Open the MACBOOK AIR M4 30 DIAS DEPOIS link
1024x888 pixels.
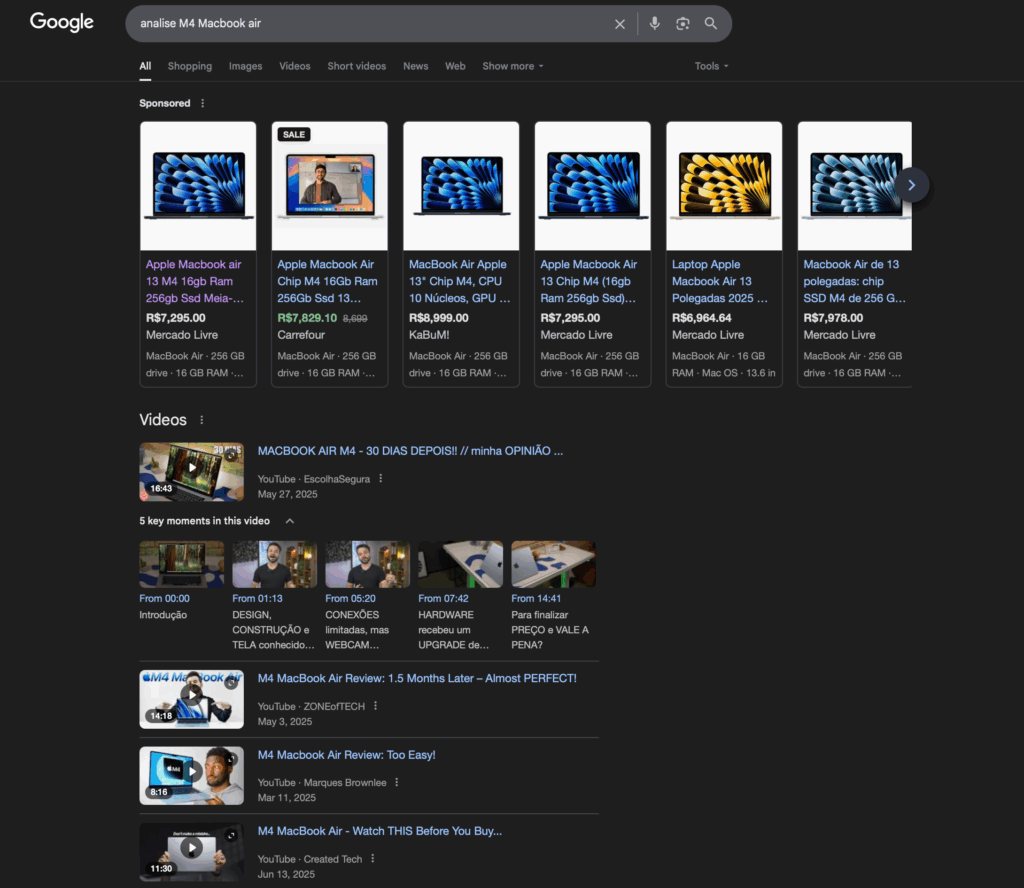[x=410, y=451]
